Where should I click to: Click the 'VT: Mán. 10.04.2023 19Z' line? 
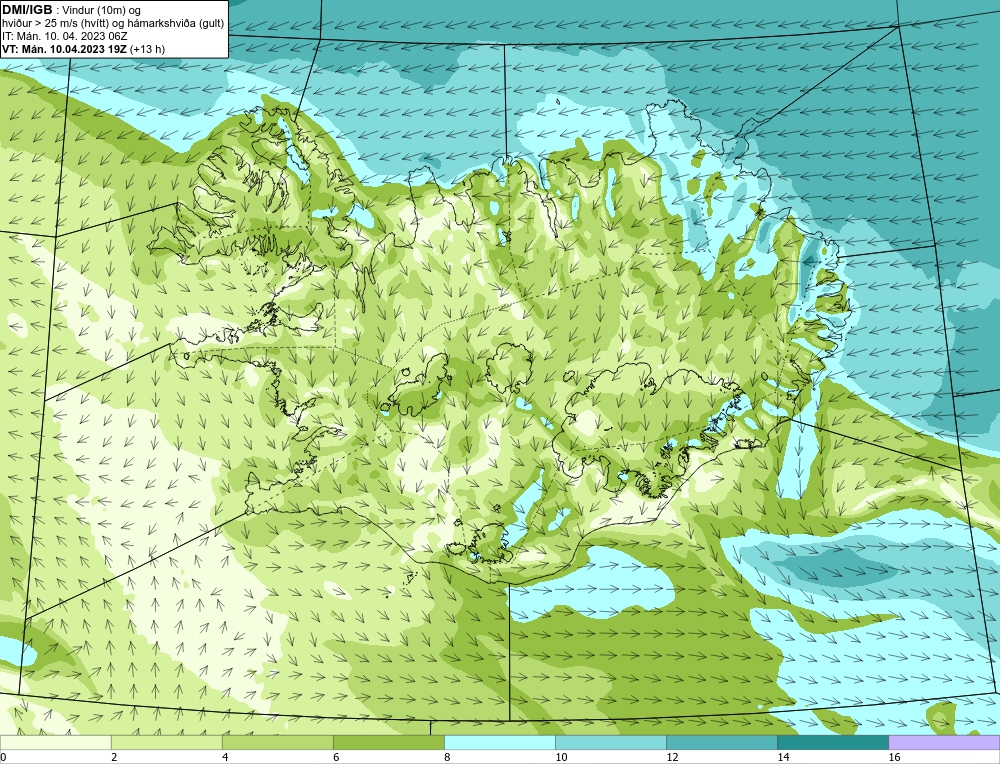pyautogui.click(x=64, y=49)
